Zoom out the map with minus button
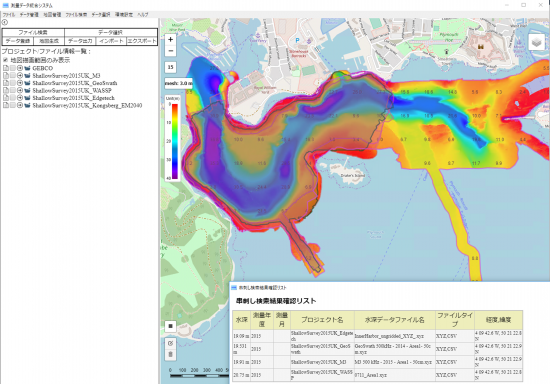Viewport: 550px width, 384px height. click(x=170, y=51)
